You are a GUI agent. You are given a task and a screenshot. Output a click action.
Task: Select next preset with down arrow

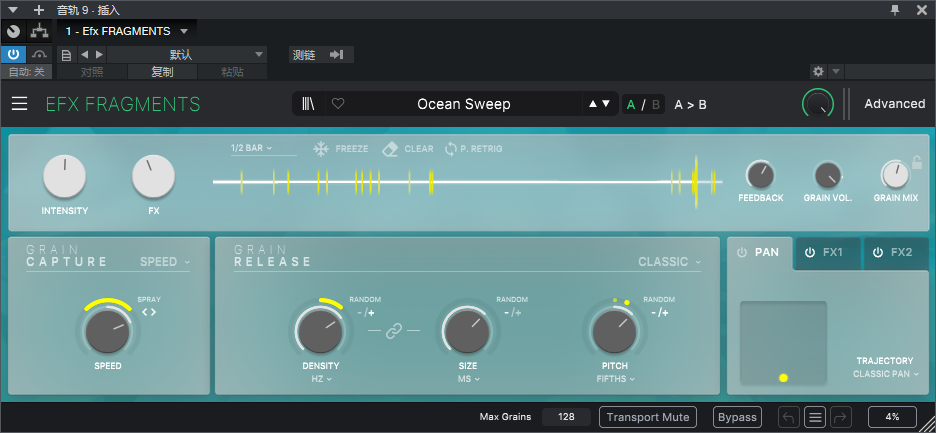coord(606,103)
